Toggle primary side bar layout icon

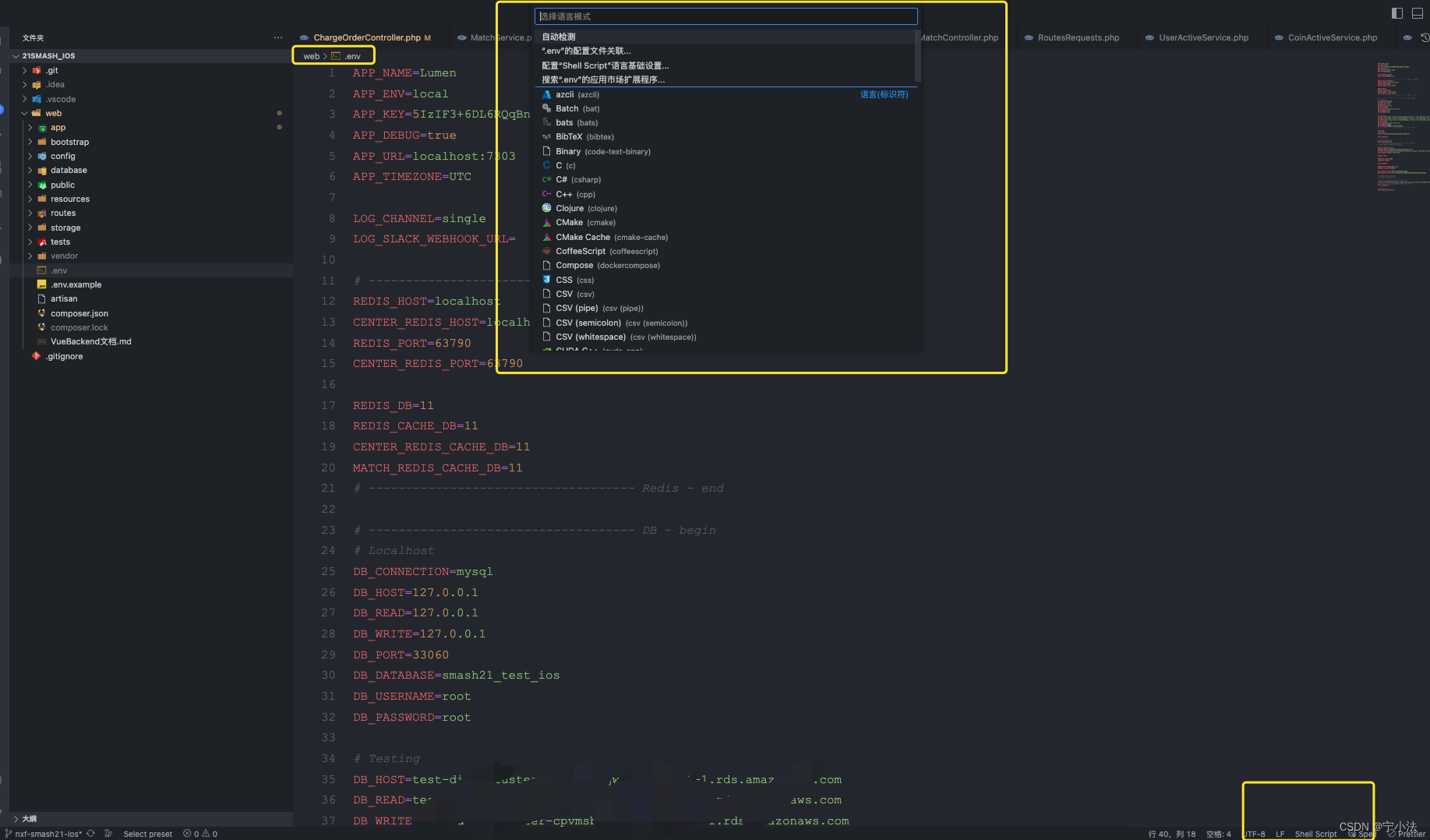pos(1396,12)
